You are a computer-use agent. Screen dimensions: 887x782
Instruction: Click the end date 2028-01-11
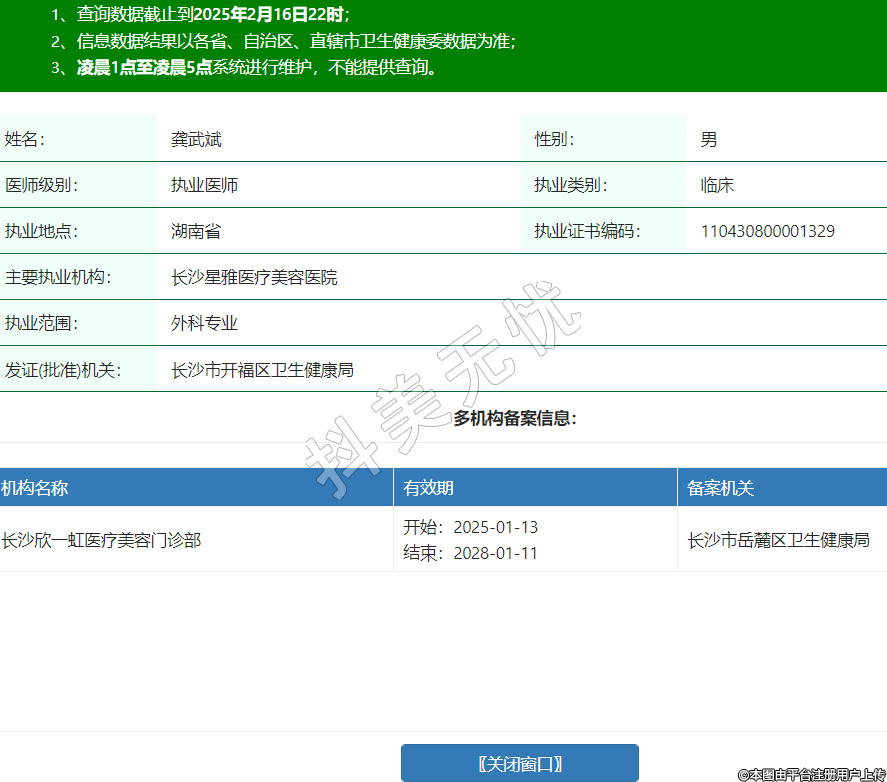[495, 553]
